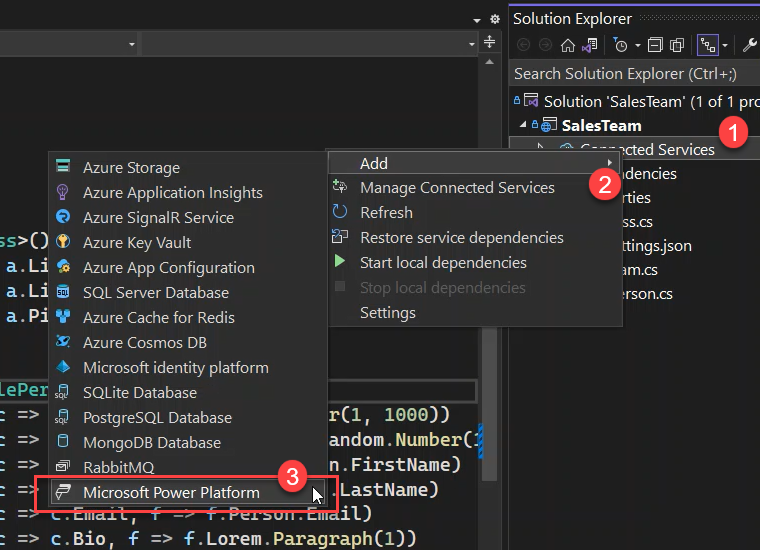760x550 pixels.
Task: Click the Azure Key Vault icon
Action: pos(63,241)
